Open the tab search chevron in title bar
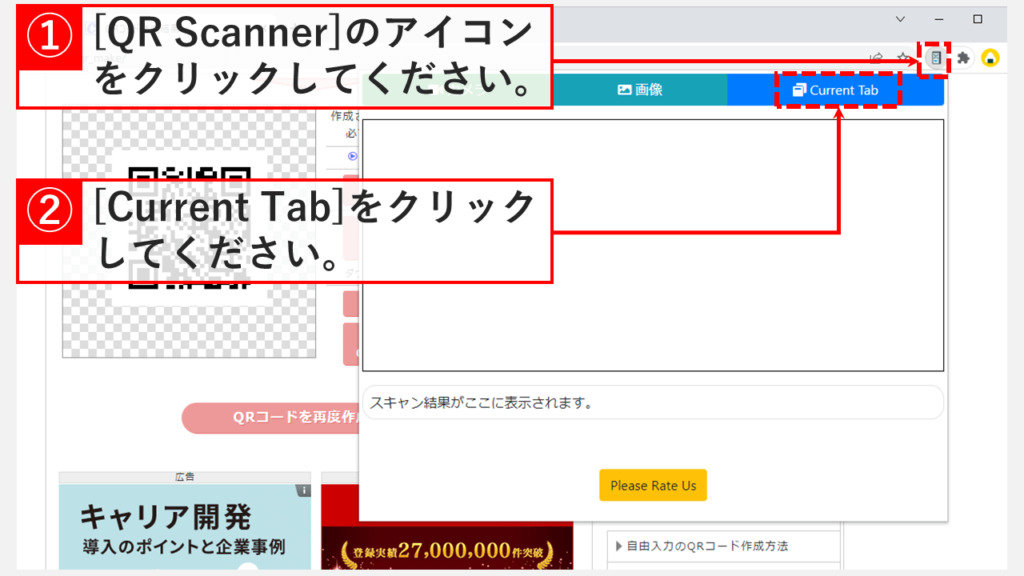This screenshot has width=1024, height=576. coord(901,19)
